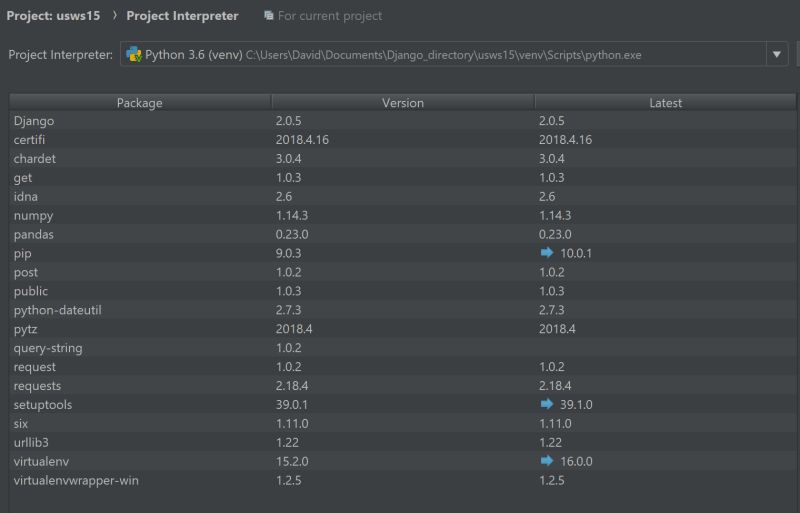
Task: Select the virtualenvwrapper-win package row
Action: 403,480
